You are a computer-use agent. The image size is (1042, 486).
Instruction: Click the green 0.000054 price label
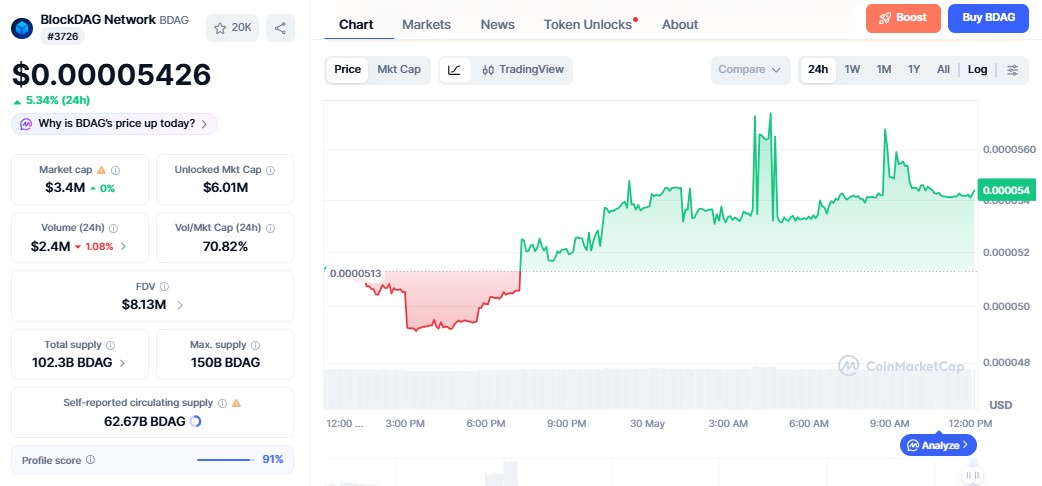click(1006, 191)
